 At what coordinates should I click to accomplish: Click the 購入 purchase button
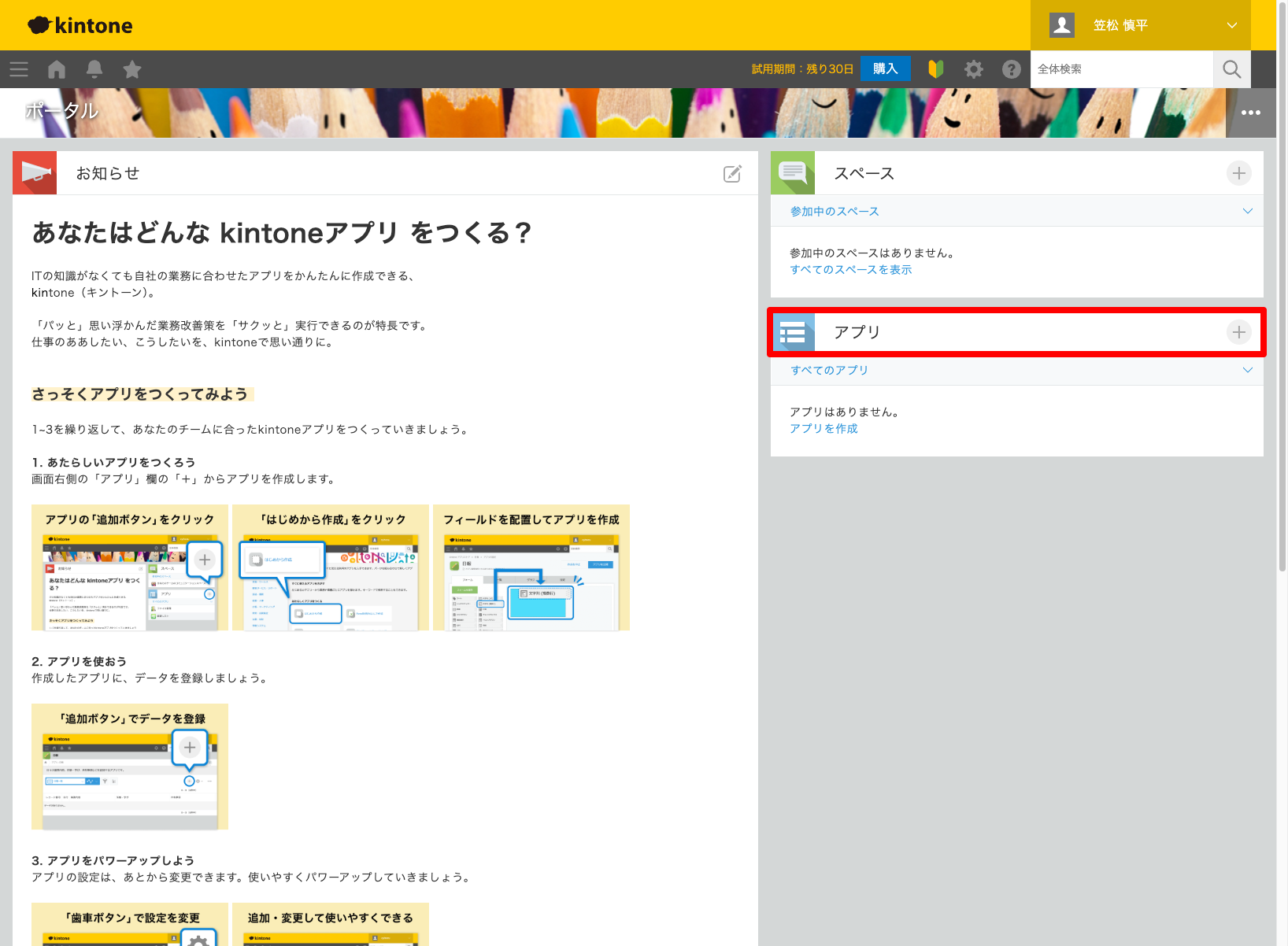click(x=885, y=69)
